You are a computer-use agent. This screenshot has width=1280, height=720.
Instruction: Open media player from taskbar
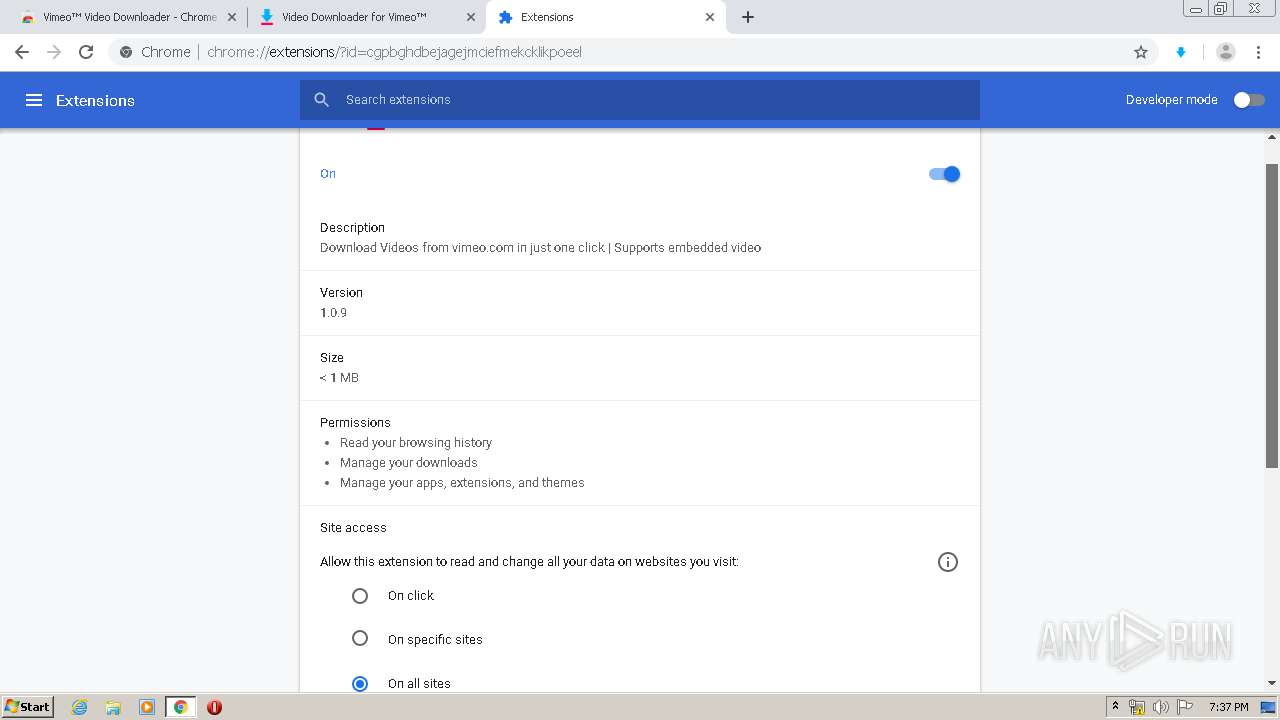click(x=147, y=707)
